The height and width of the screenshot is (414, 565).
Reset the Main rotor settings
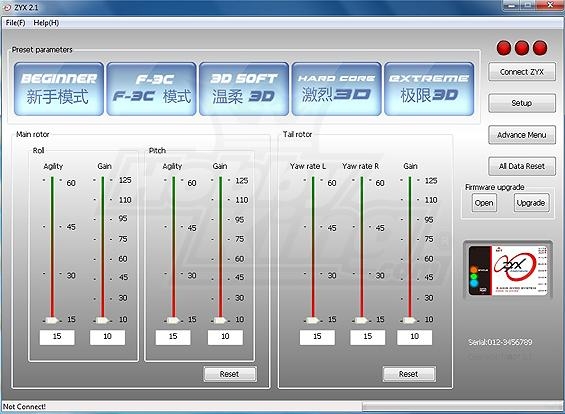point(230,374)
